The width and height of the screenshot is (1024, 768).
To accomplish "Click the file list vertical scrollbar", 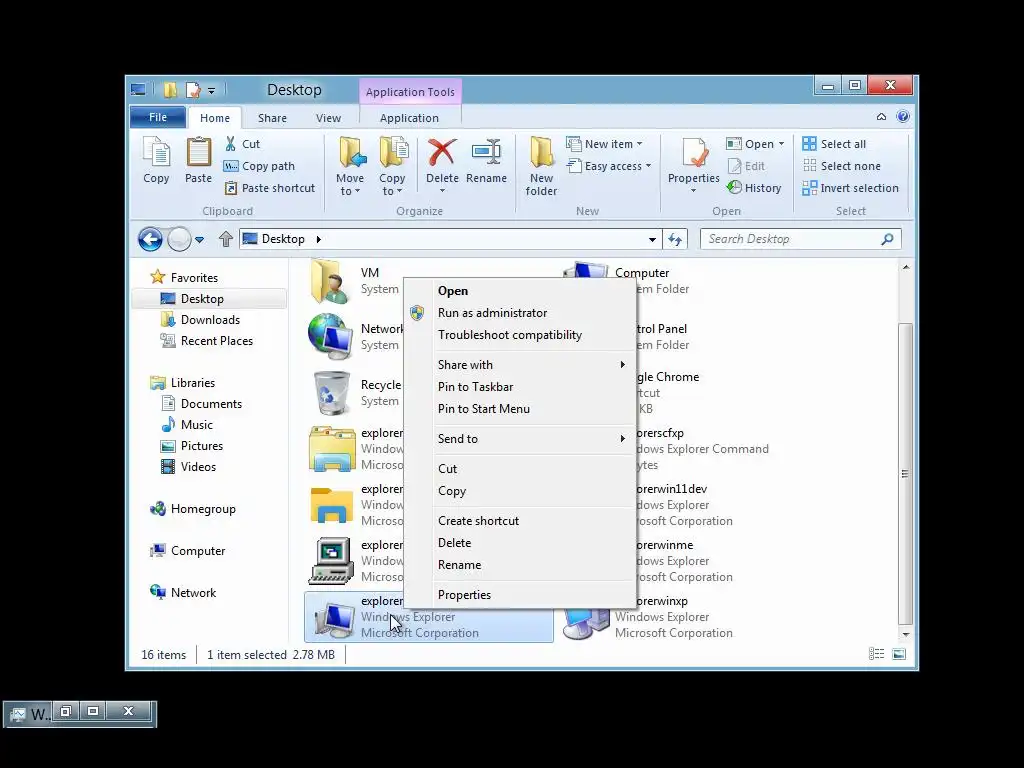I will pos(905,473).
